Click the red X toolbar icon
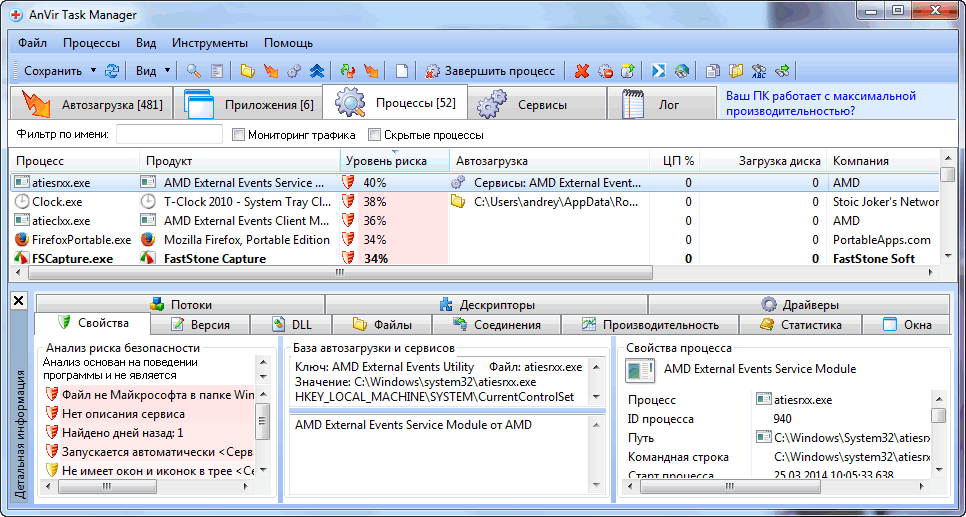 (582, 71)
